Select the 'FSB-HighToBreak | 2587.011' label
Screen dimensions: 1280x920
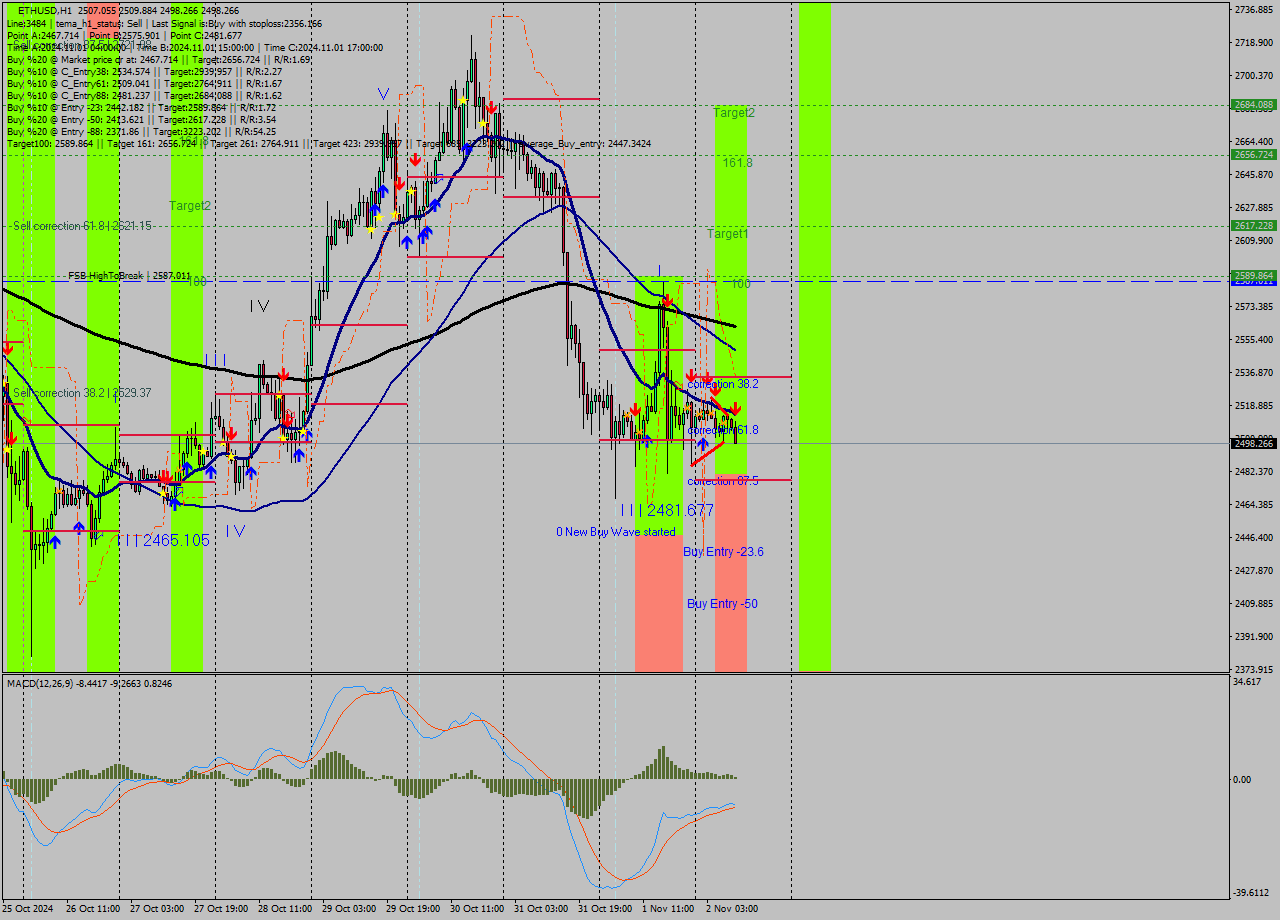[x=129, y=274]
